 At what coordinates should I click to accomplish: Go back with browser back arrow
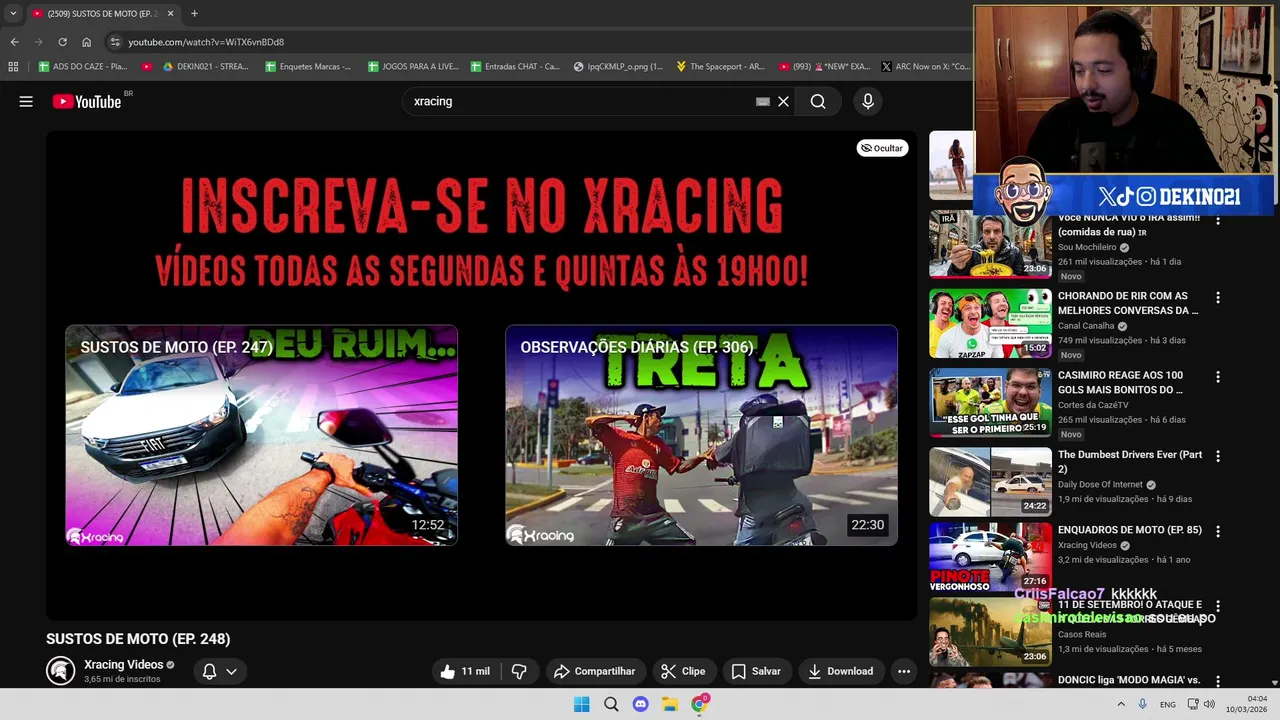pos(14,42)
